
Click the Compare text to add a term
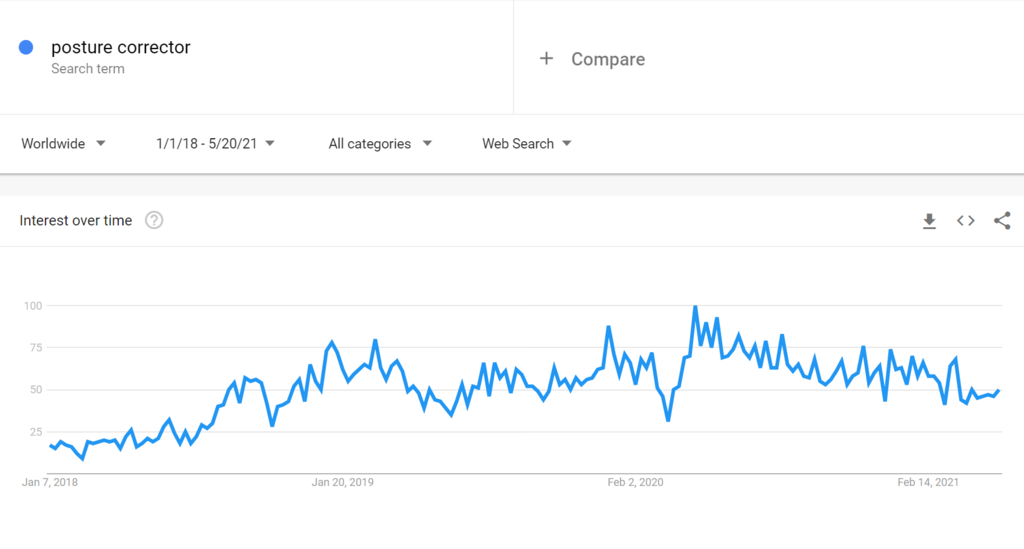pos(608,59)
